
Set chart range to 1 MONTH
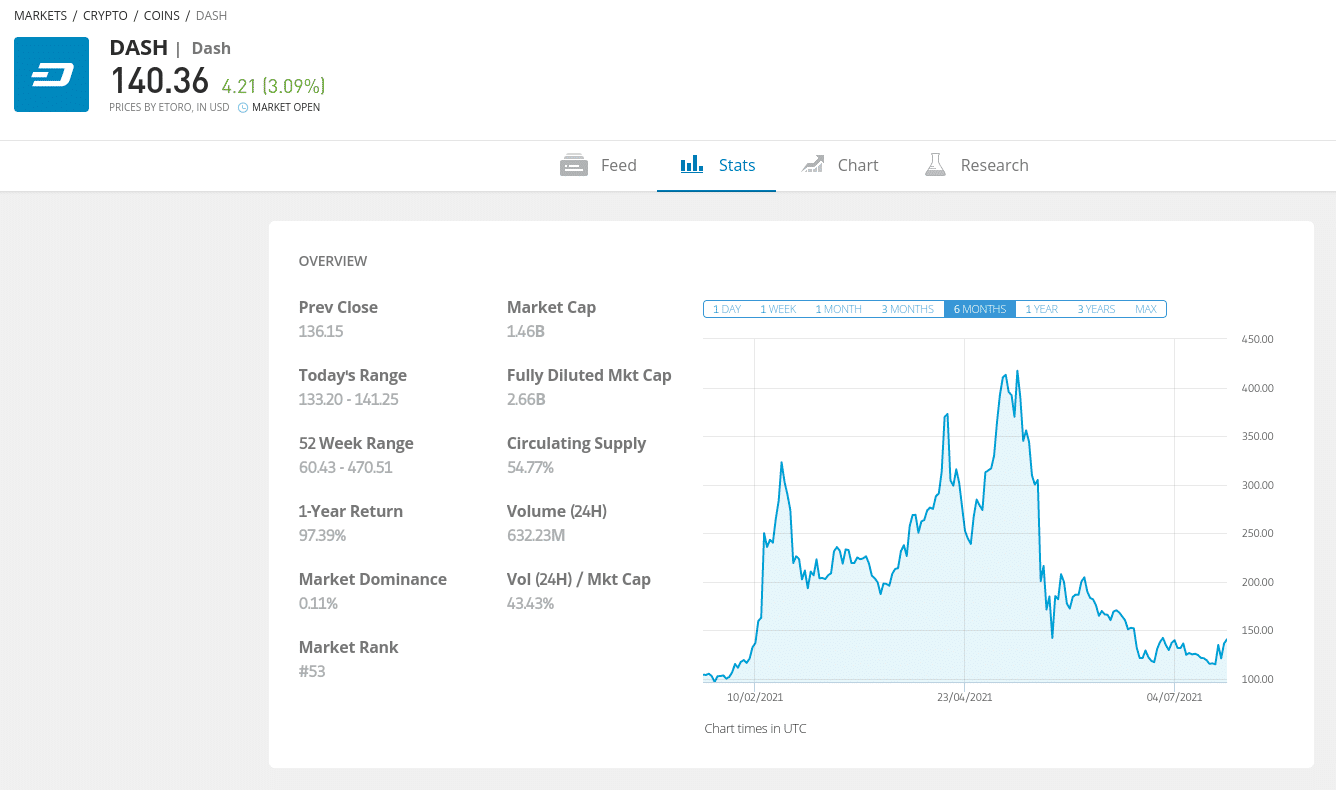click(x=838, y=309)
